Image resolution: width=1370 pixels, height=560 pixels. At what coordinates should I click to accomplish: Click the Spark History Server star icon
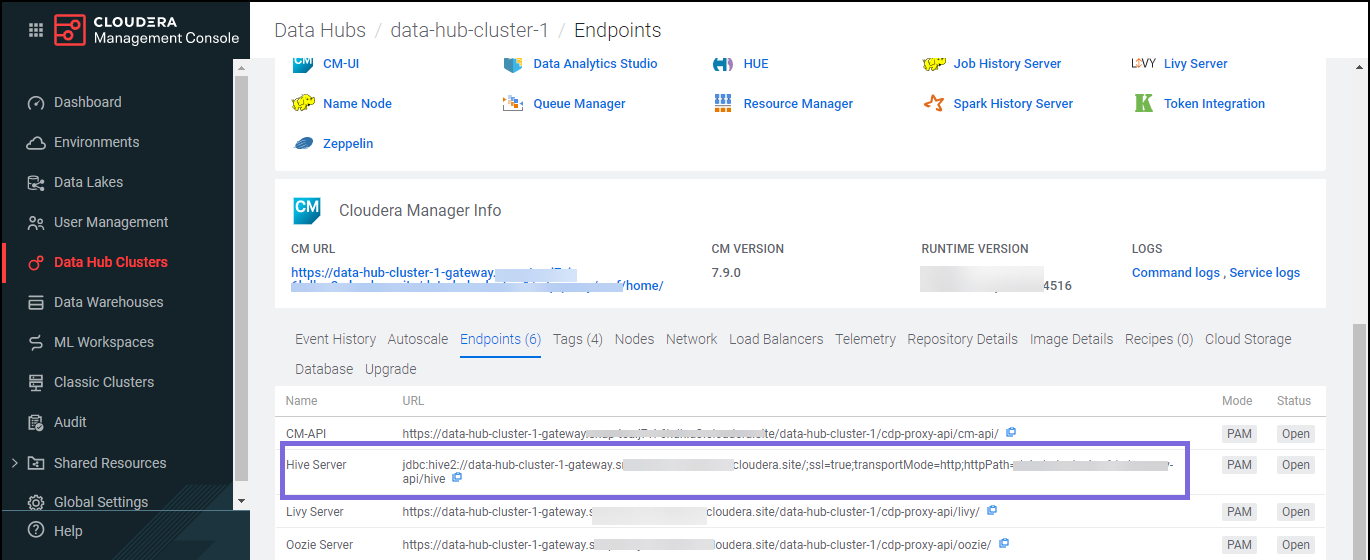(x=933, y=103)
